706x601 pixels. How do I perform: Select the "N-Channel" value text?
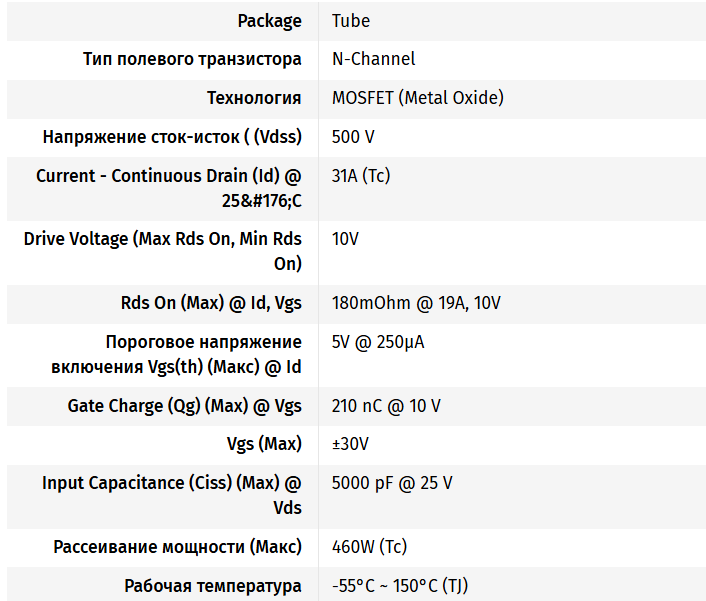pyautogui.click(x=373, y=59)
